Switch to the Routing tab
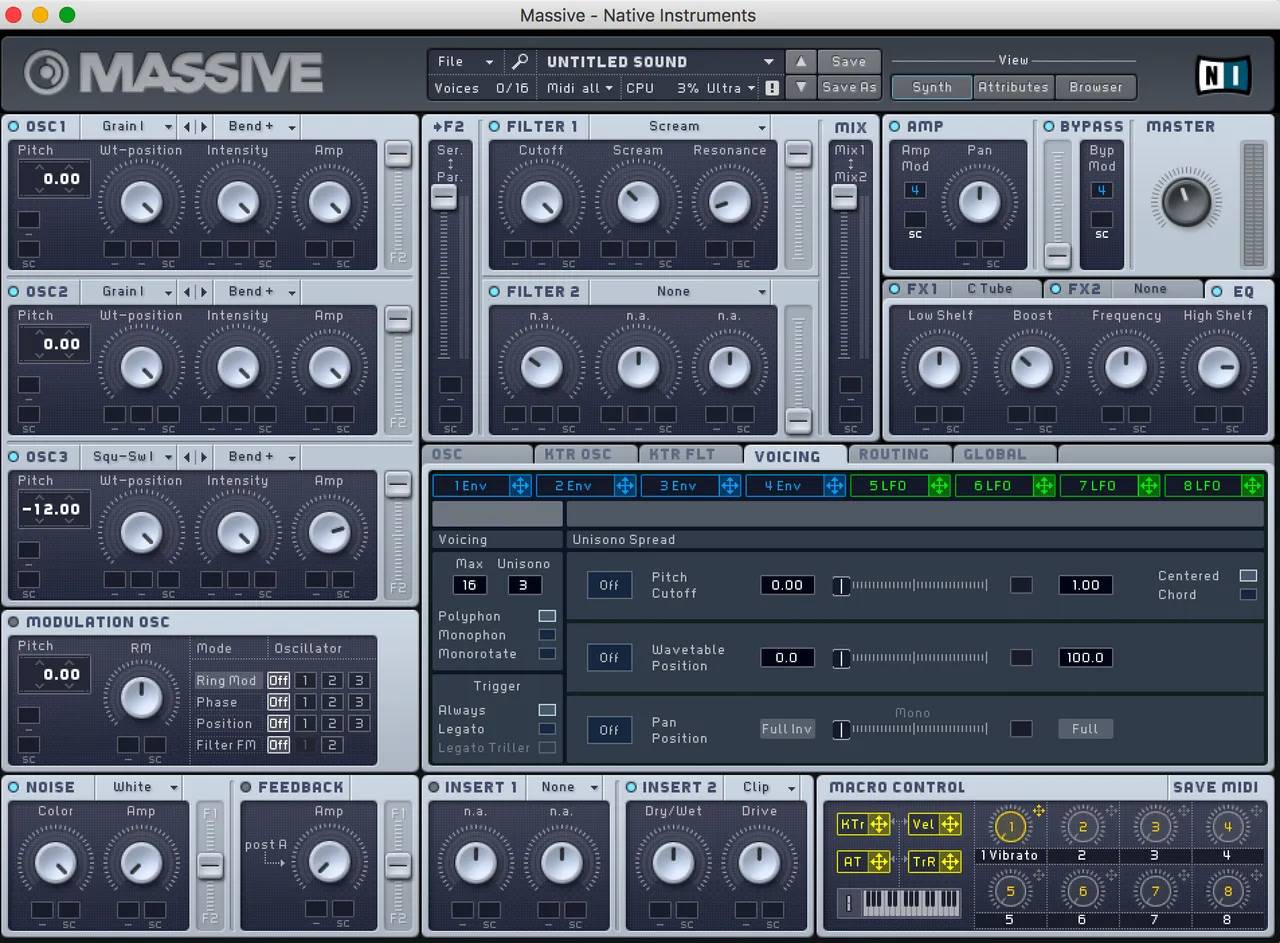This screenshot has height=943, width=1280. click(x=898, y=455)
